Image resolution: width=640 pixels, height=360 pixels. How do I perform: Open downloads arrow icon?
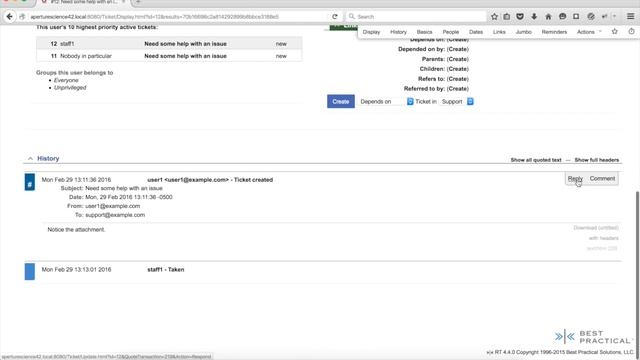pyautogui.click(x=534, y=17)
